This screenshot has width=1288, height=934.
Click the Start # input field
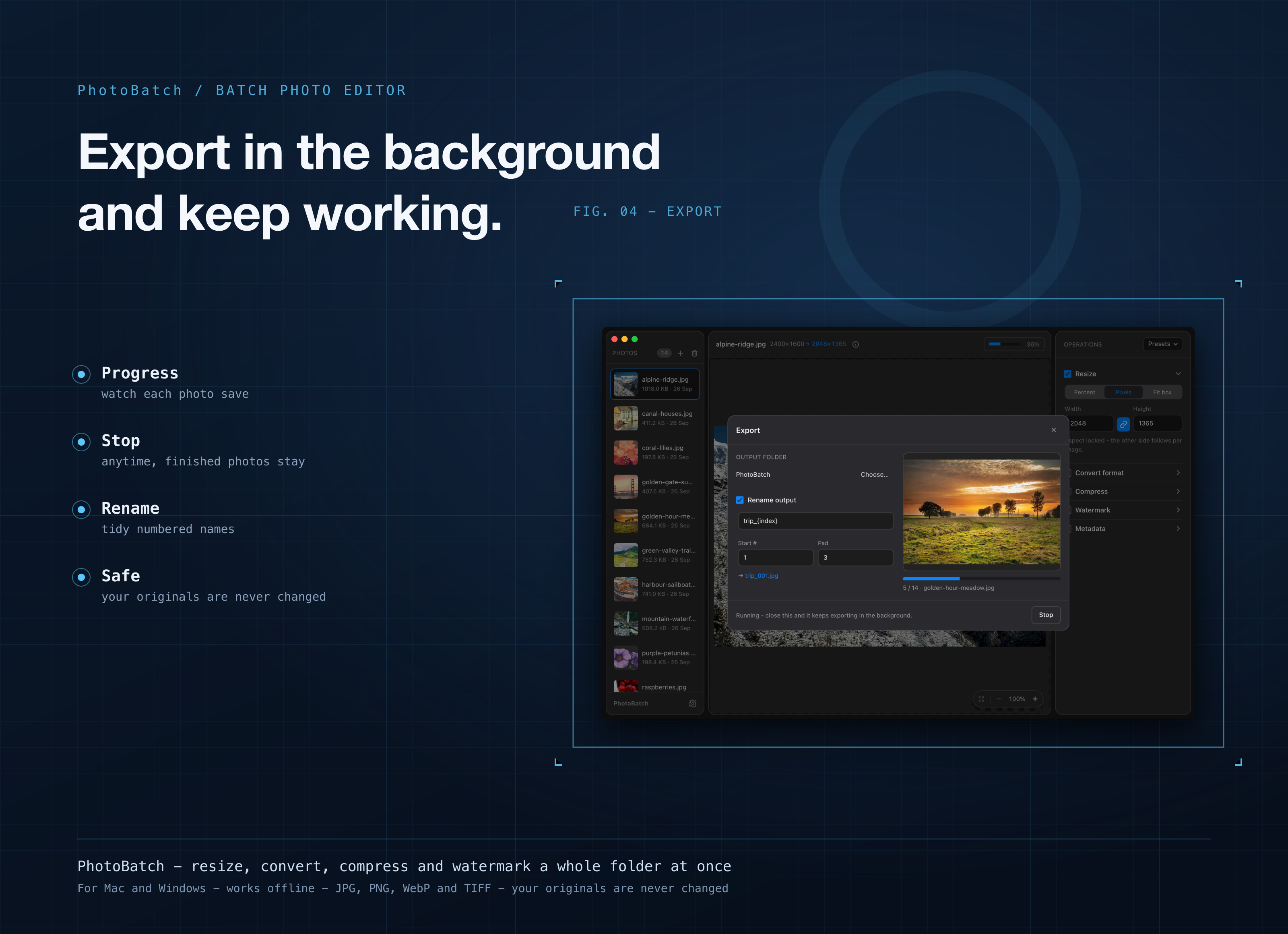pyautogui.click(x=775, y=558)
